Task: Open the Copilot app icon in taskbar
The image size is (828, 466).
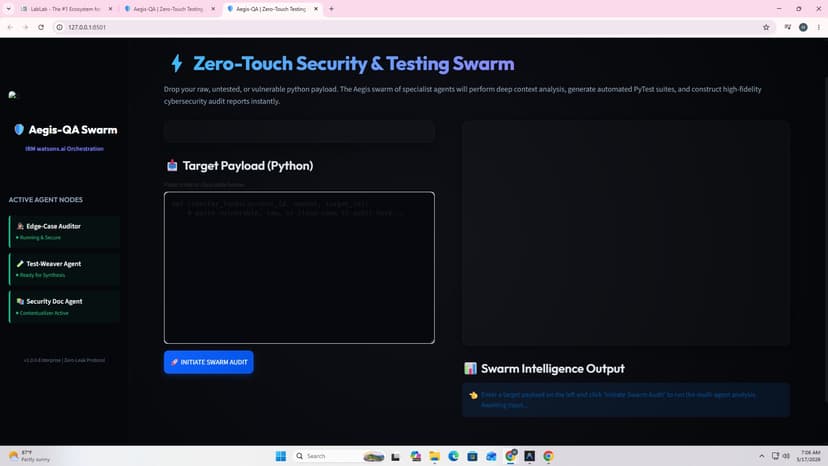Action: [x=416, y=456]
